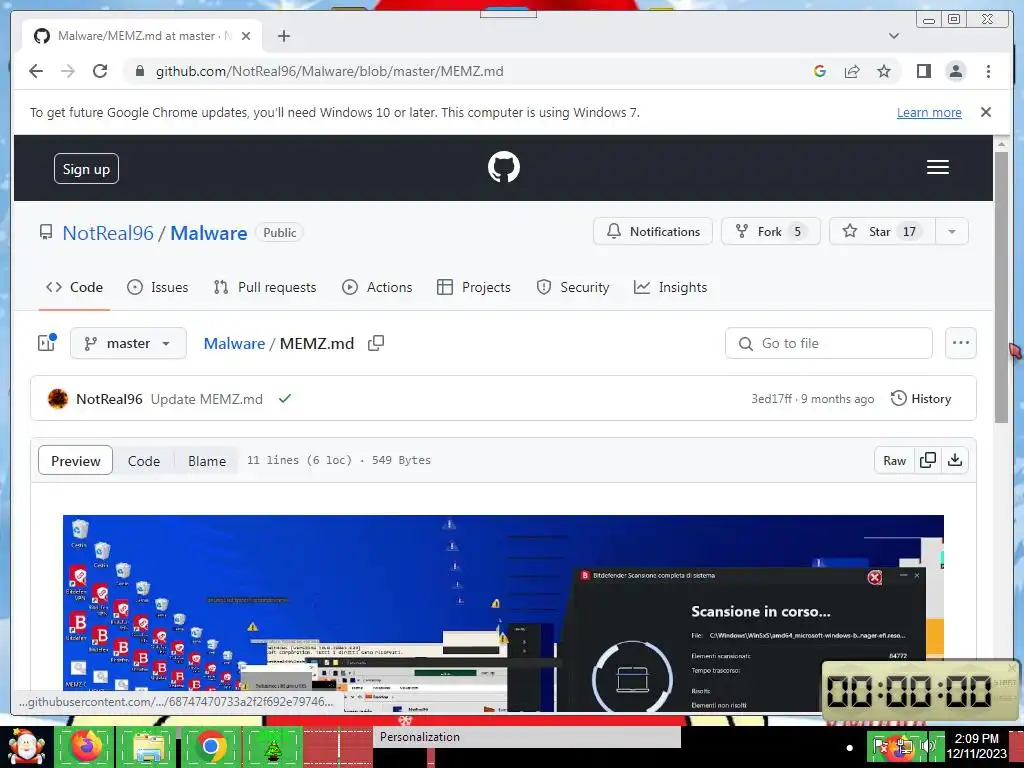
Task: Switch to the Issues tab
Action: coord(157,287)
